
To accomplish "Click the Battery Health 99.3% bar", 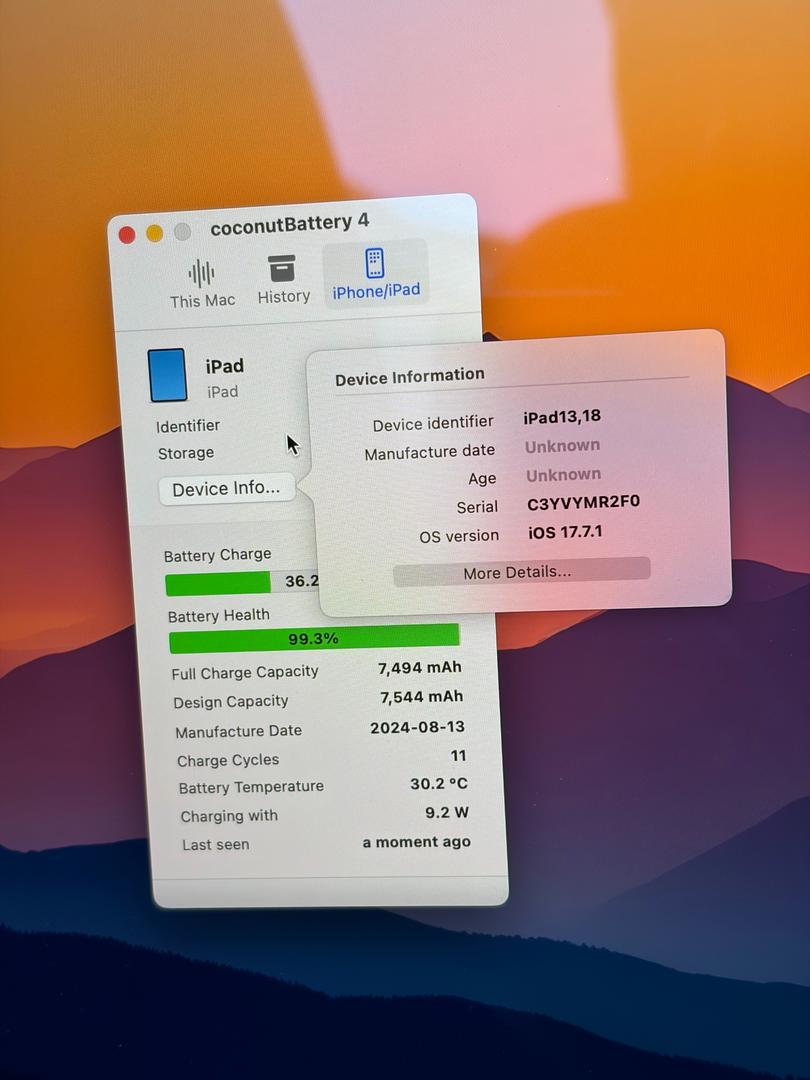I will [x=314, y=638].
